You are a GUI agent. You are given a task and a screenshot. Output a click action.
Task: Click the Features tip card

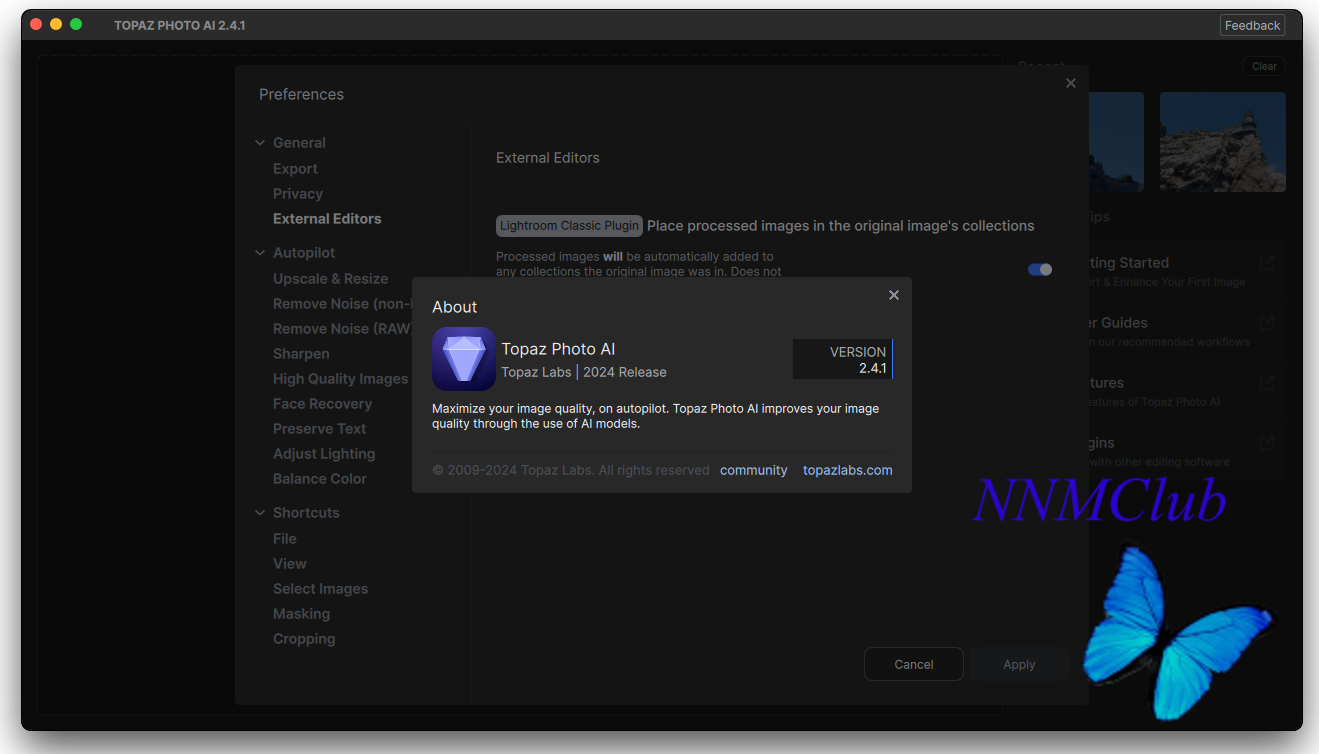coord(1187,392)
